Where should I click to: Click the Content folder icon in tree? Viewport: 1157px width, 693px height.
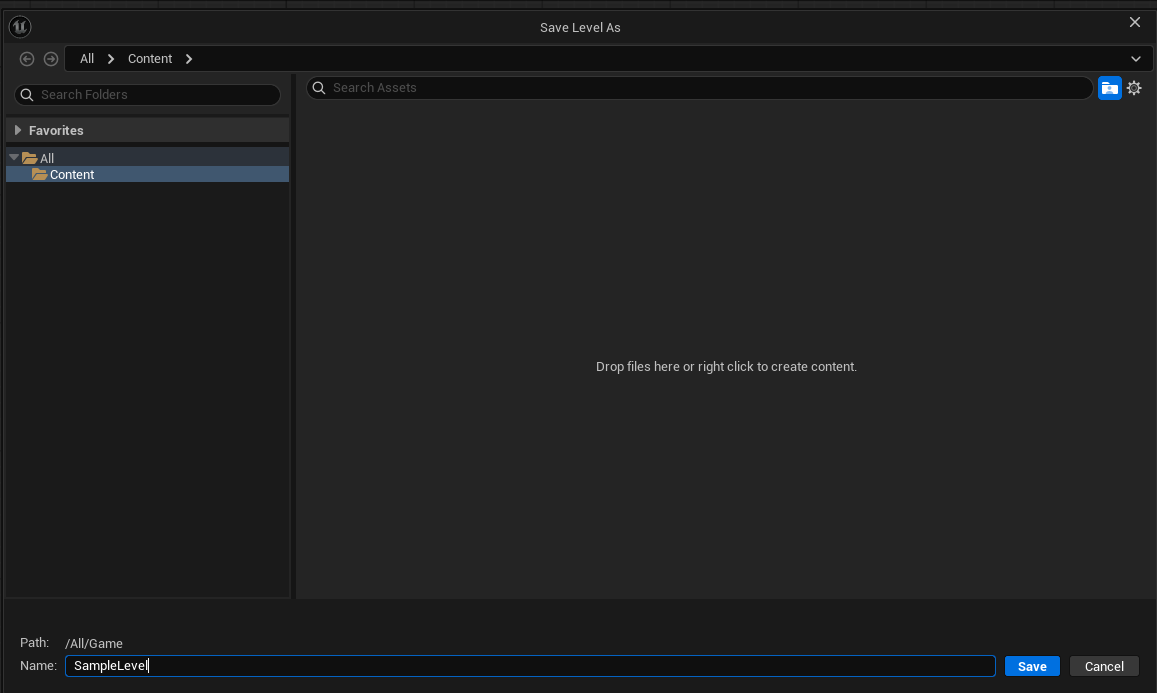click(x=40, y=174)
